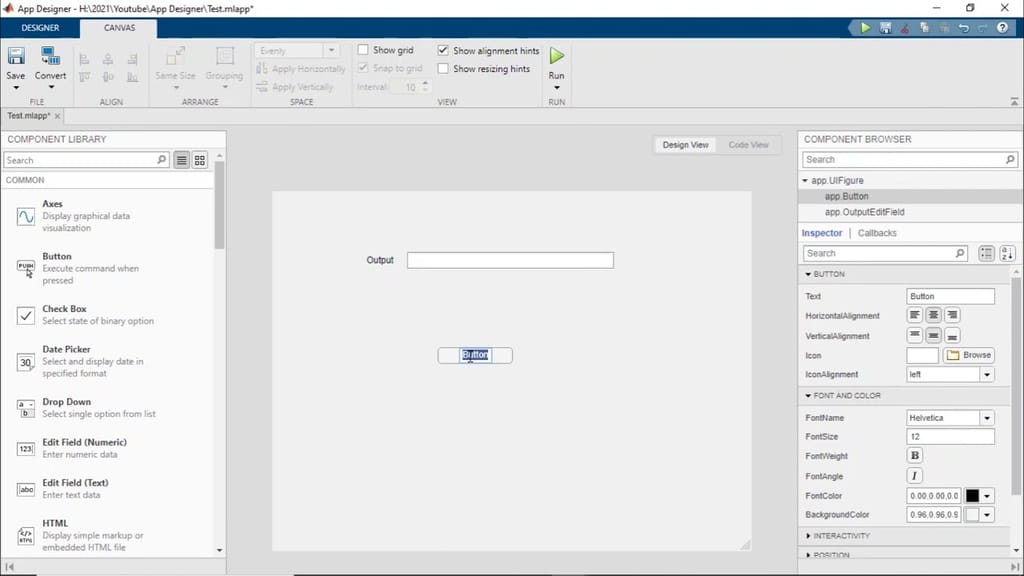The width and height of the screenshot is (1024, 576).
Task: Open Code View on the canvas
Action: point(748,144)
